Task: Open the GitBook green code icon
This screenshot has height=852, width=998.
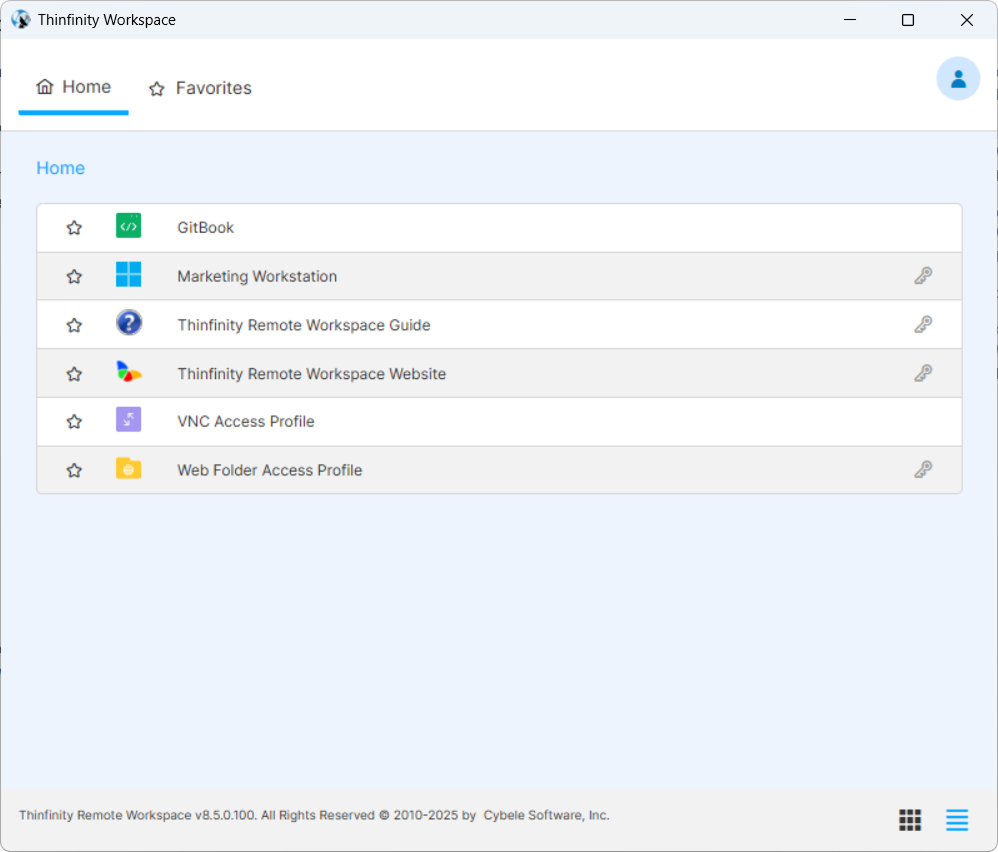Action: click(x=128, y=226)
